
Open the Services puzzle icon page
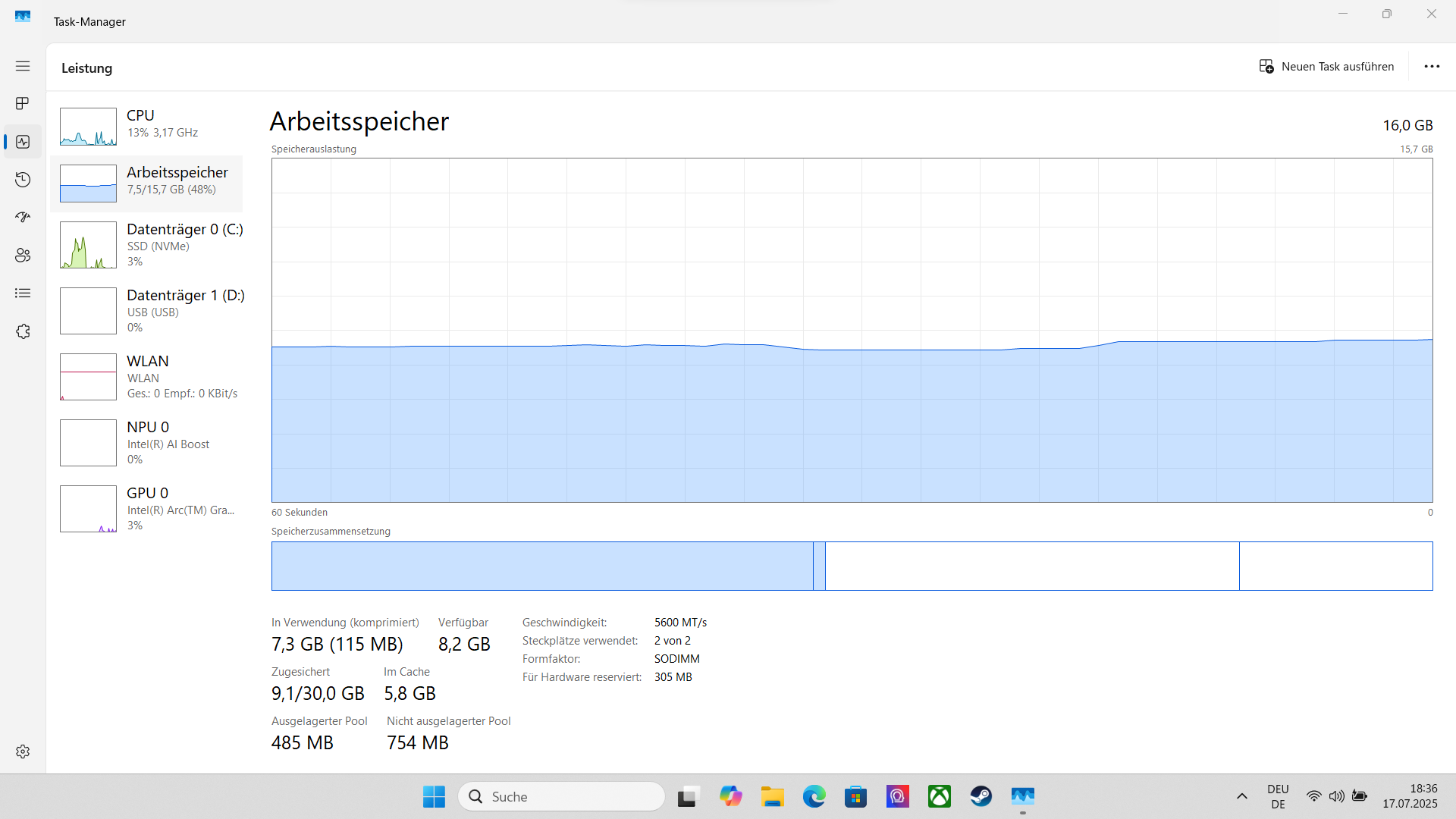coord(23,331)
